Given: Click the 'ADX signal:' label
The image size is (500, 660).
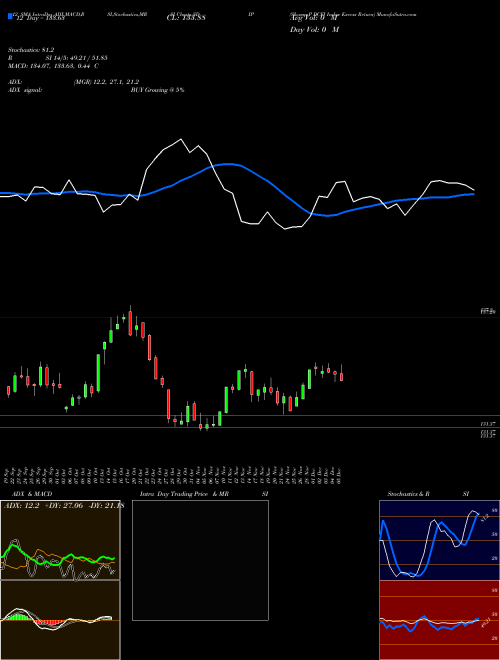Looking at the screenshot, I should [x=24, y=90].
